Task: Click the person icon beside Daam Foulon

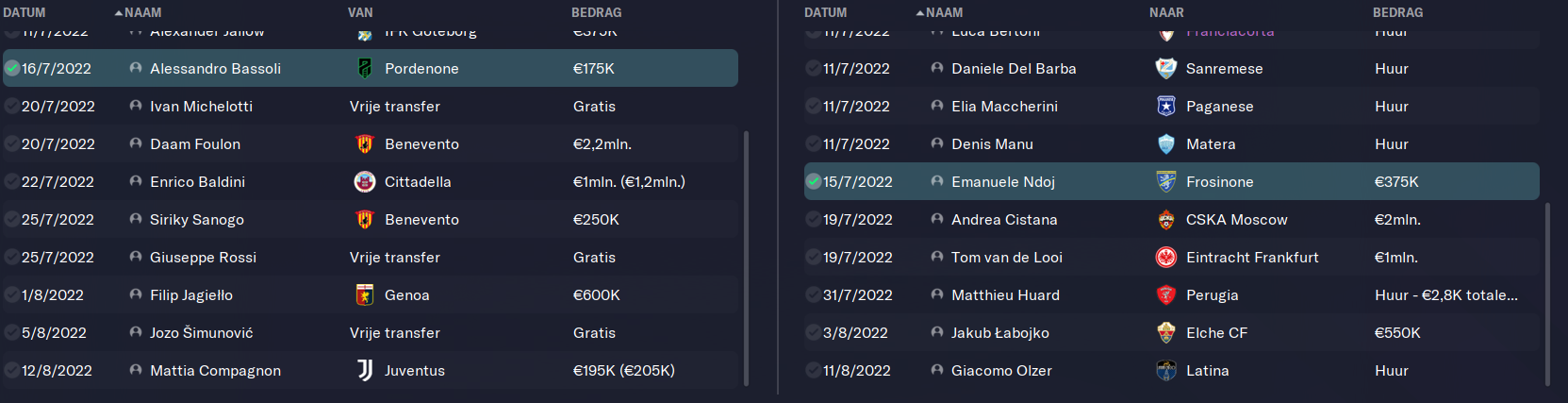Action: tap(136, 143)
